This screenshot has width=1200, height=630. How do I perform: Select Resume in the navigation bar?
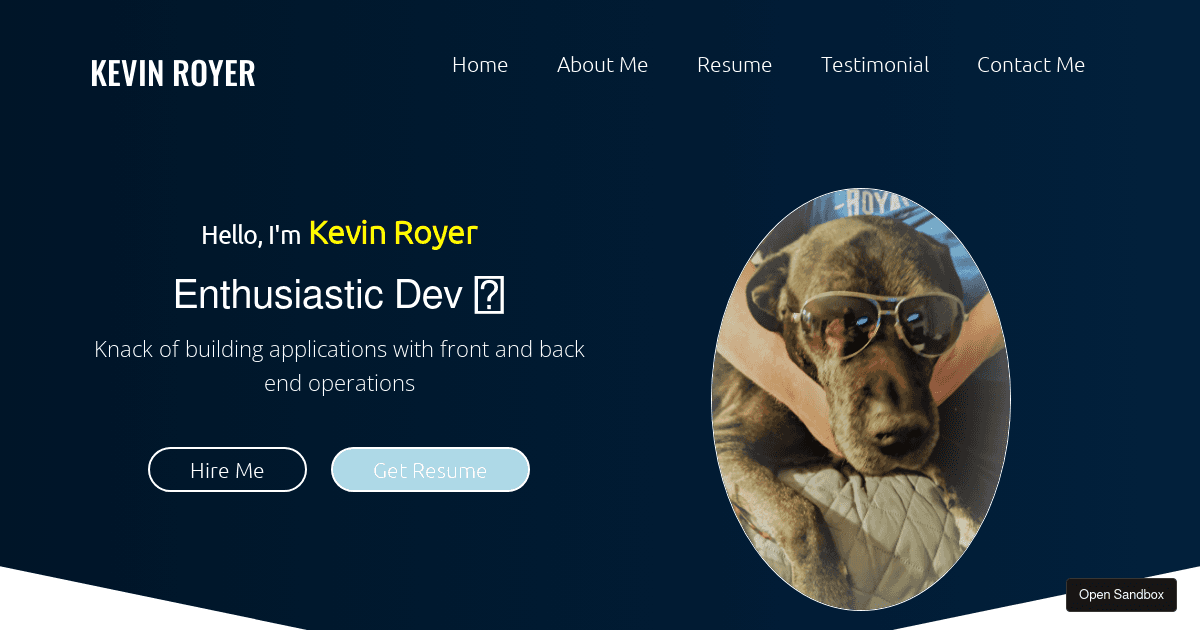(x=734, y=65)
